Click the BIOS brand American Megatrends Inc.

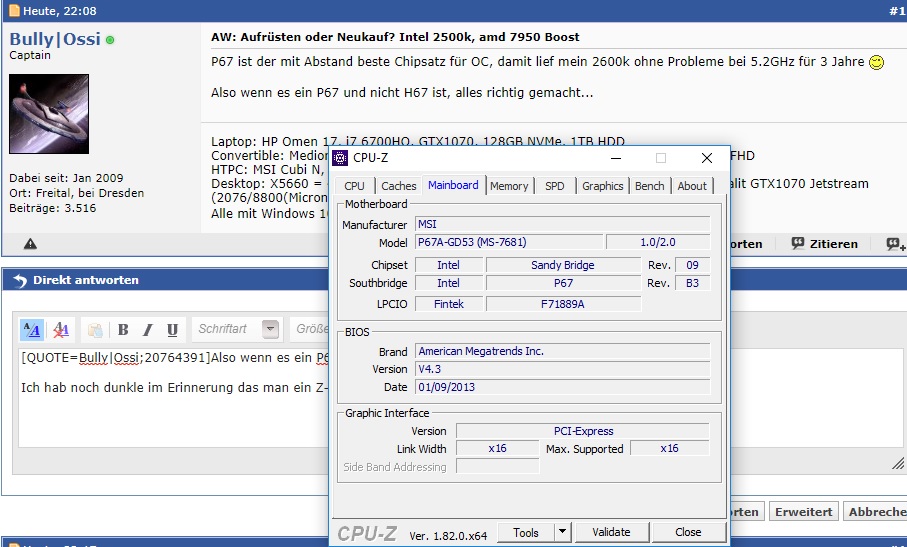562,352
